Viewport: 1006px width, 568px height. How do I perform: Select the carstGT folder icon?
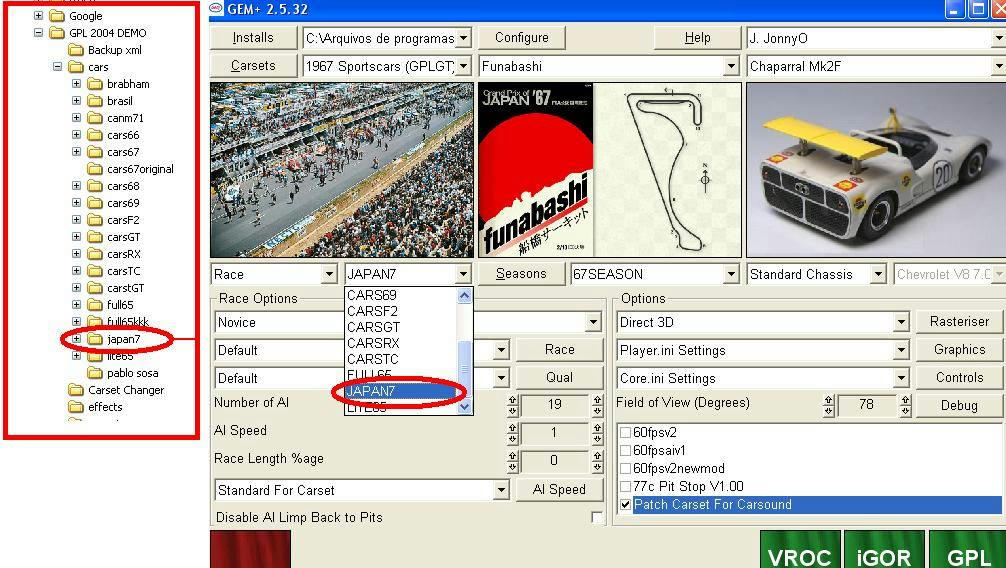point(96,288)
